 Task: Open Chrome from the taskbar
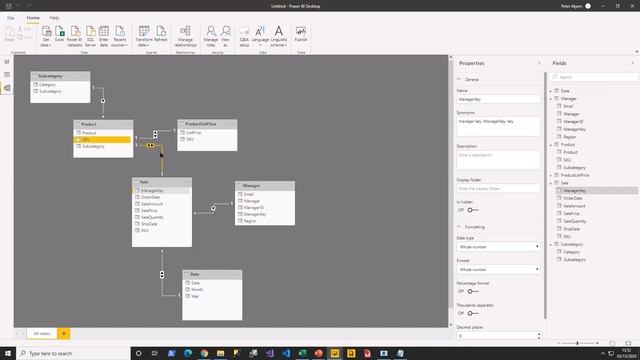[x=204, y=353]
